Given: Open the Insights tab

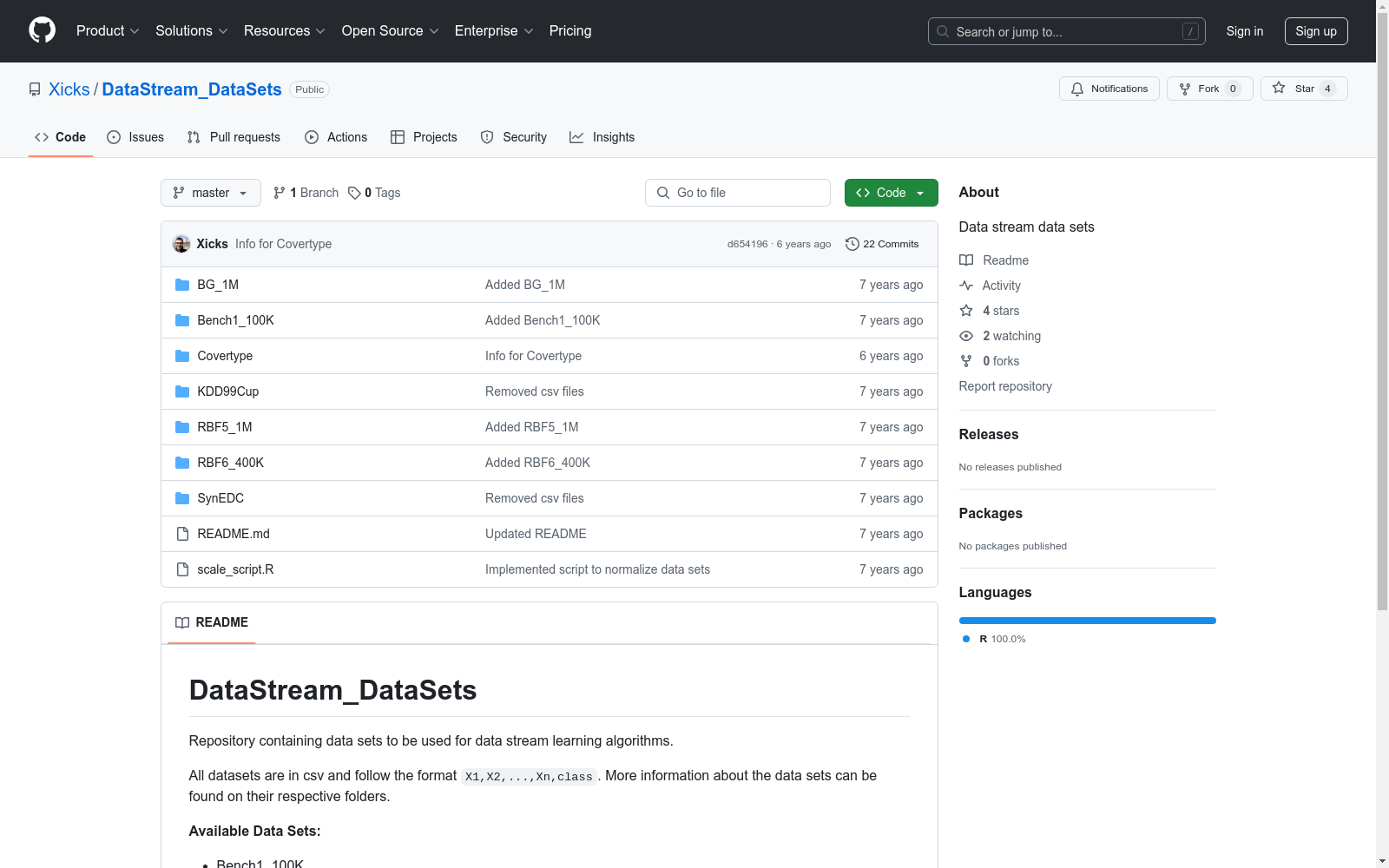Looking at the screenshot, I should click(x=602, y=137).
